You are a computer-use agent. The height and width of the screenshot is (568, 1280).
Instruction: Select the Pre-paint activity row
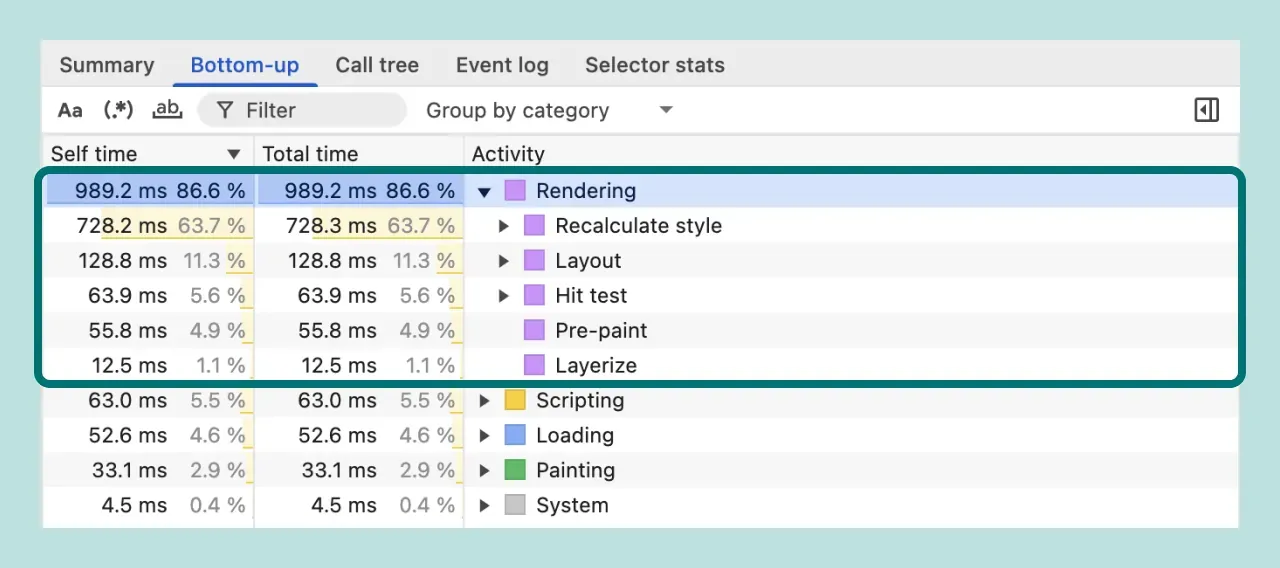(x=601, y=331)
